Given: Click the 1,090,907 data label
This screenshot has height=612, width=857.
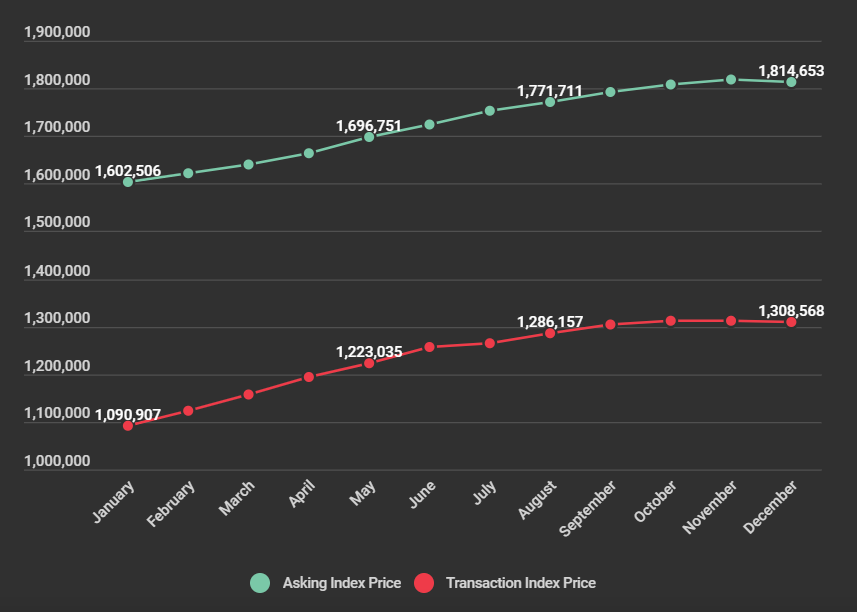Looking at the screenshot, I should [x=128, y=413].
